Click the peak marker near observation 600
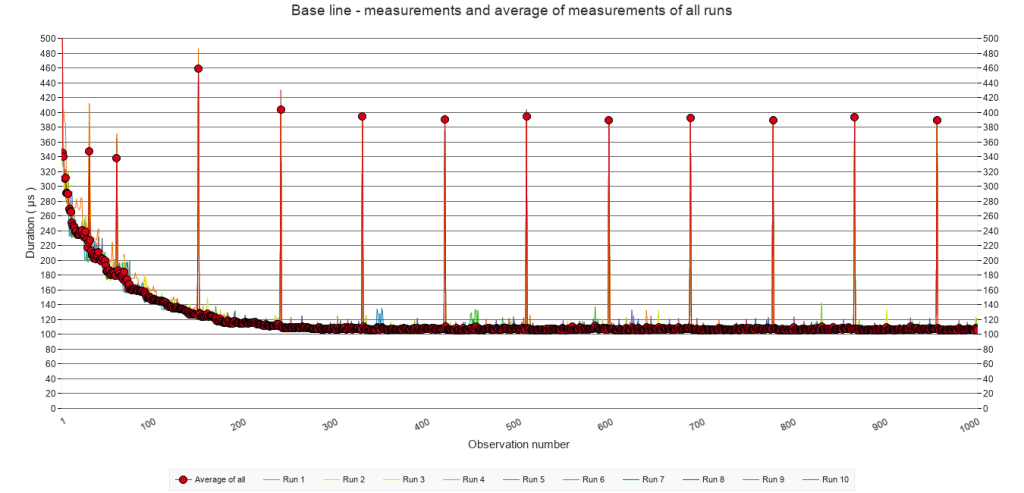This screenshot has width=1024, height=493. pyautogui.click(x=608, y=120)
